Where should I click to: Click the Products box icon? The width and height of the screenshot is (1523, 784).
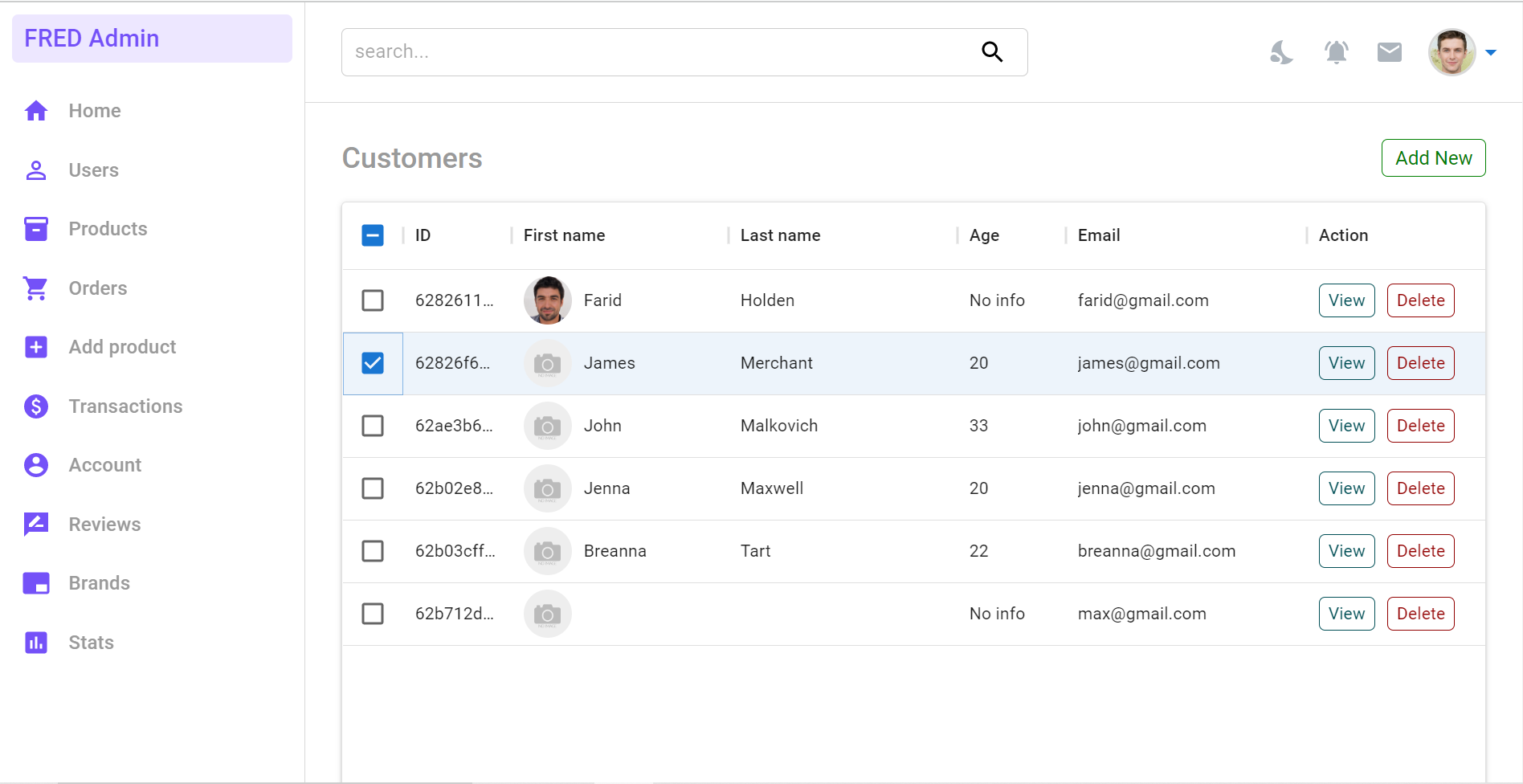tap(36, 229)
